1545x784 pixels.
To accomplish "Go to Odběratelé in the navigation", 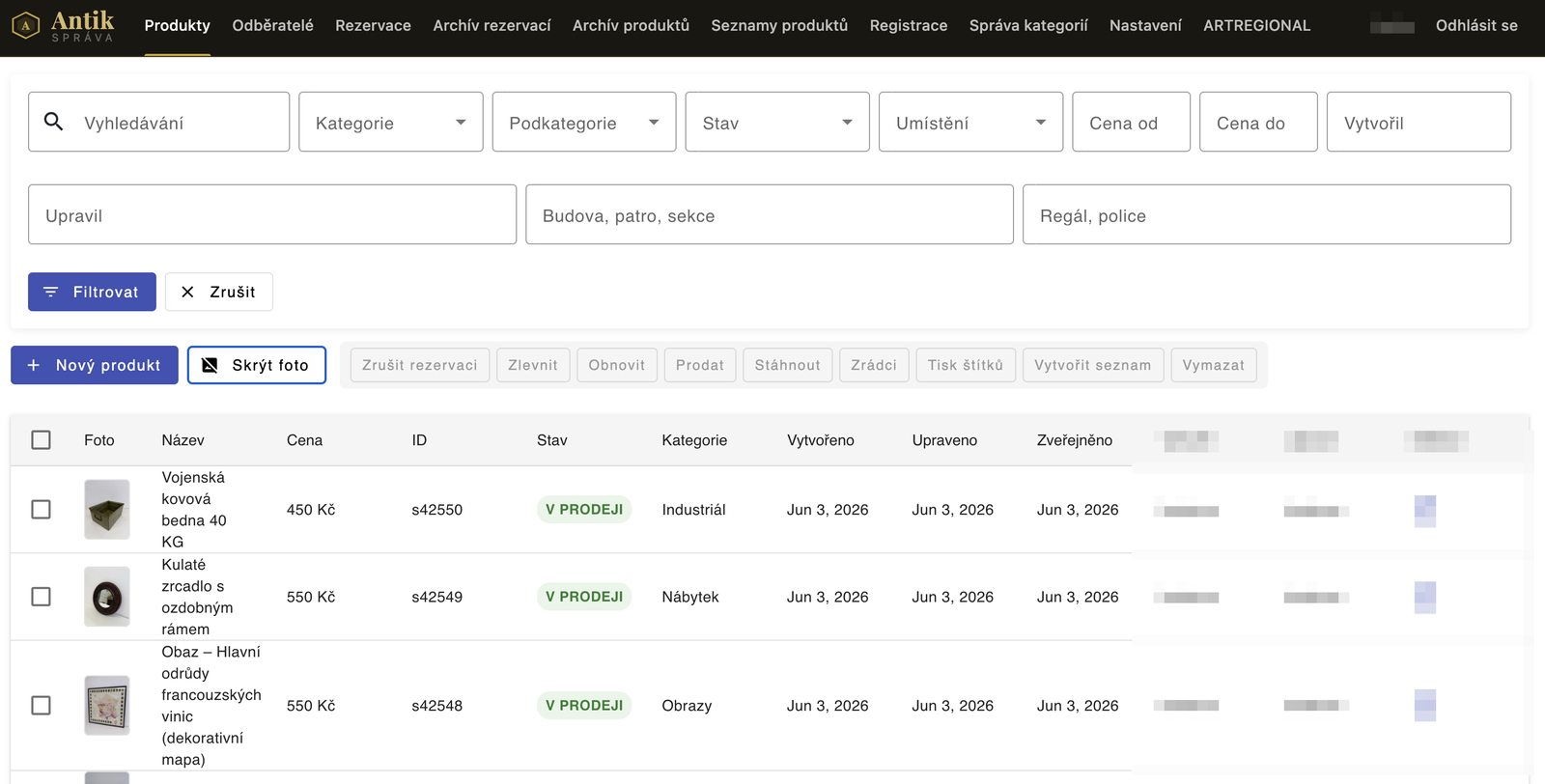I will [x=273, y=26].
